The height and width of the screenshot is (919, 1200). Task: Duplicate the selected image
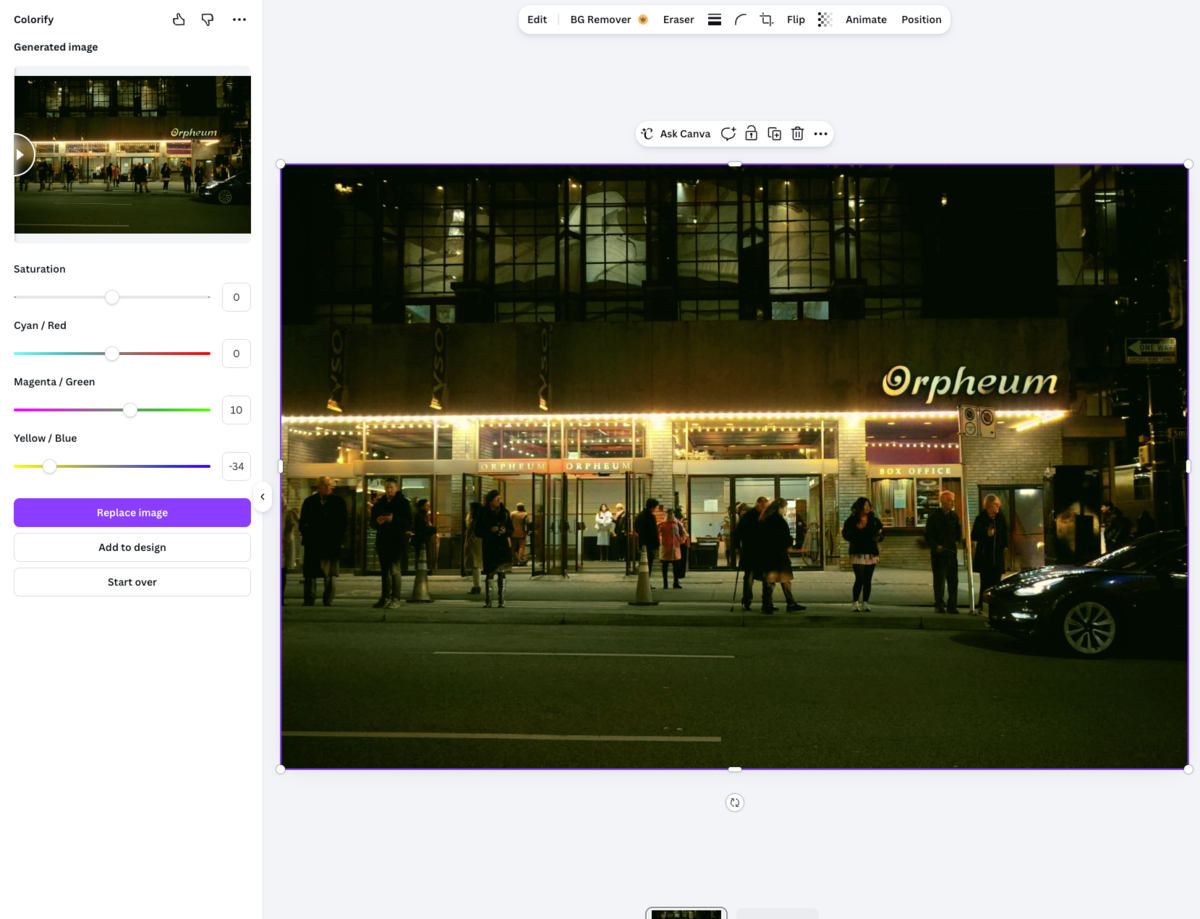pyautogui.click(x=774, y=134)
